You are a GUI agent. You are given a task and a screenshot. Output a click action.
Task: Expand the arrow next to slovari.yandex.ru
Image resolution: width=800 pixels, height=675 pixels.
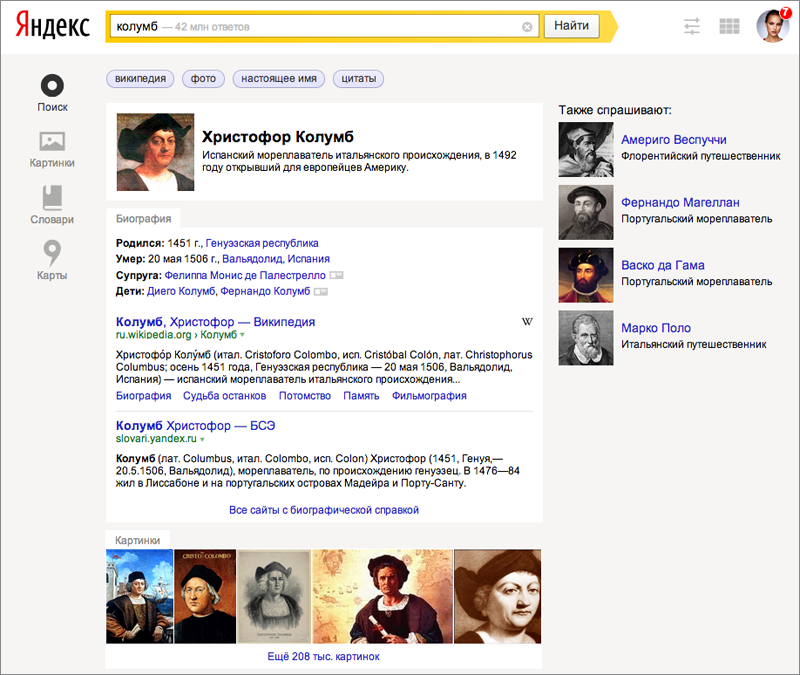(203, 439)
